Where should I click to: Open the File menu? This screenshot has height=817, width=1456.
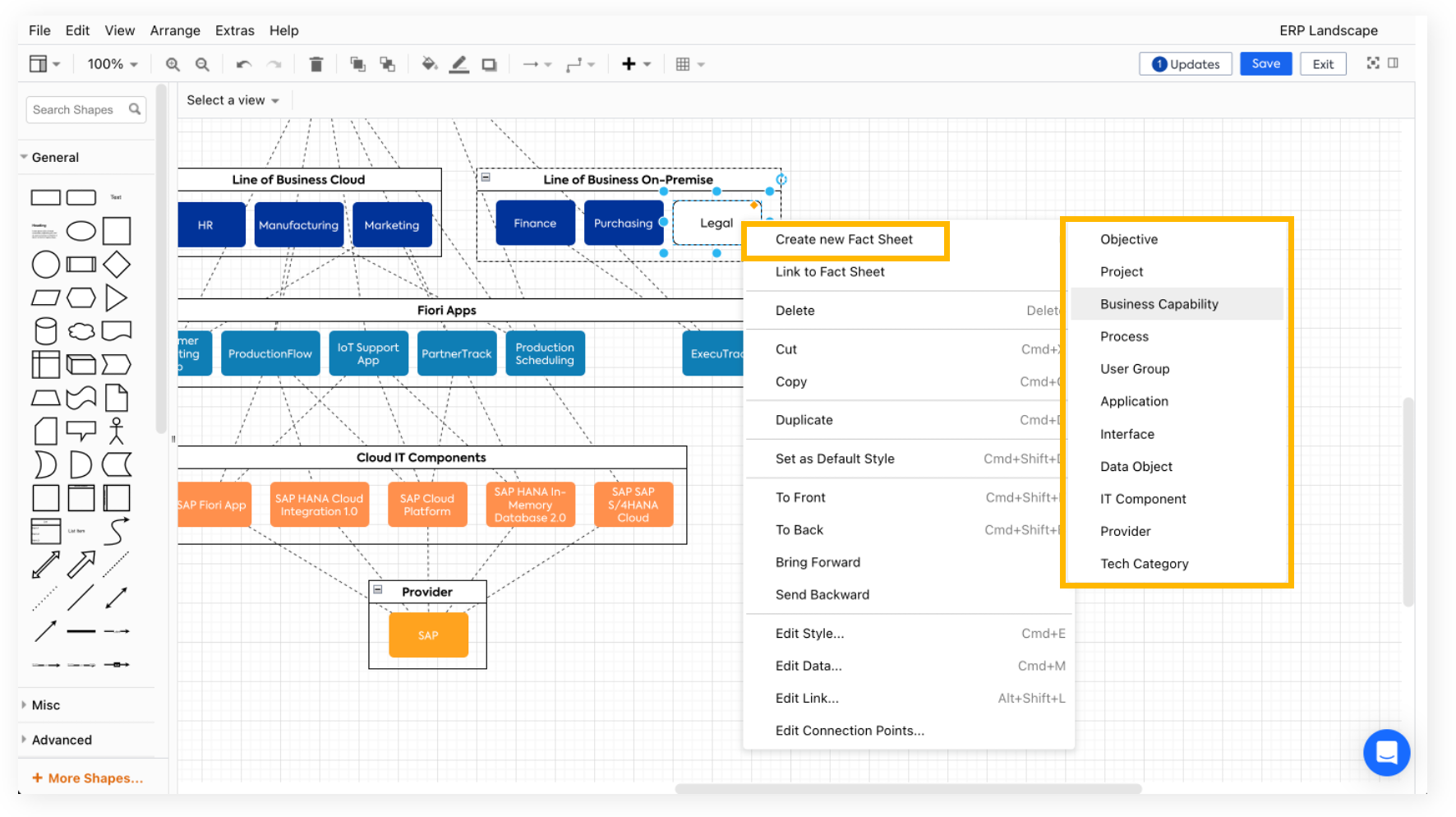(x=39, y=30)
